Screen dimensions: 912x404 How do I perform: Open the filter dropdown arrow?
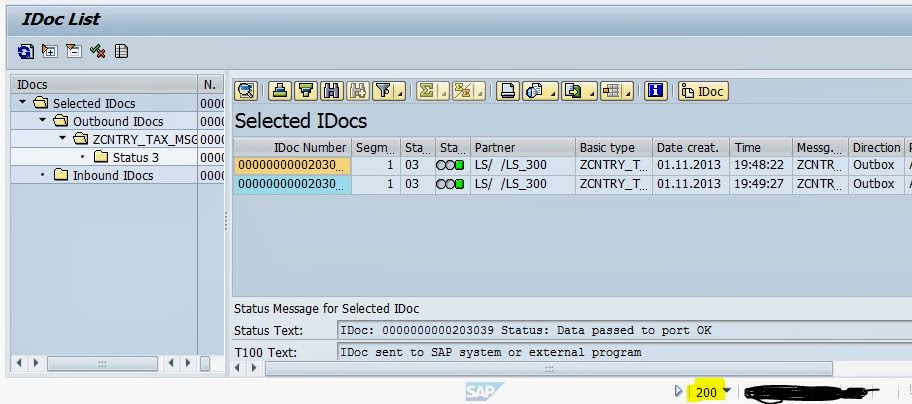pyautogui.click(x=400, y=93)
